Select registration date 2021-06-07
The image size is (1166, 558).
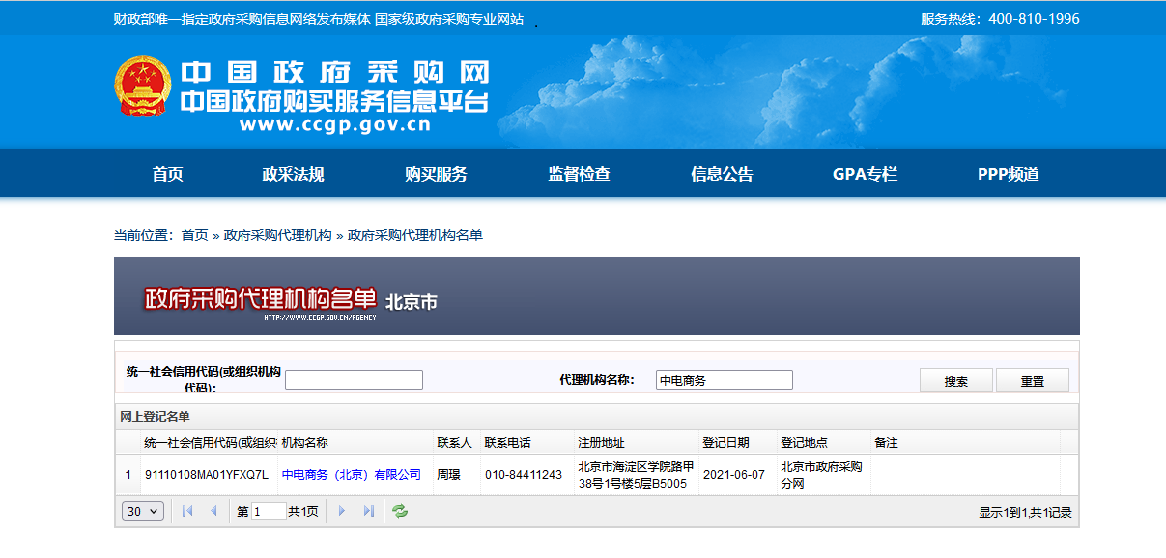734,475
